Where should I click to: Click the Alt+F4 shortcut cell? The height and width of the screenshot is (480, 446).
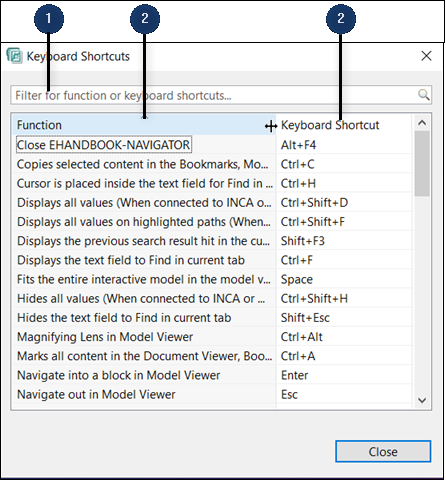345,145
